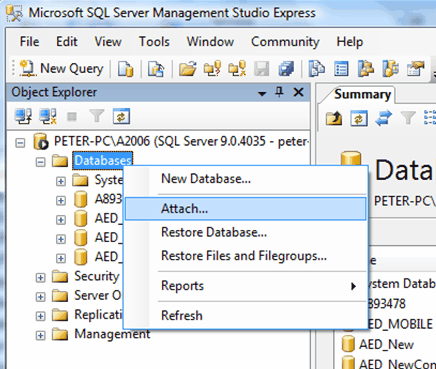Expand the A893 database node
Image resolution: width=436 pixels, height=369 pixels.
click(61, 201)
